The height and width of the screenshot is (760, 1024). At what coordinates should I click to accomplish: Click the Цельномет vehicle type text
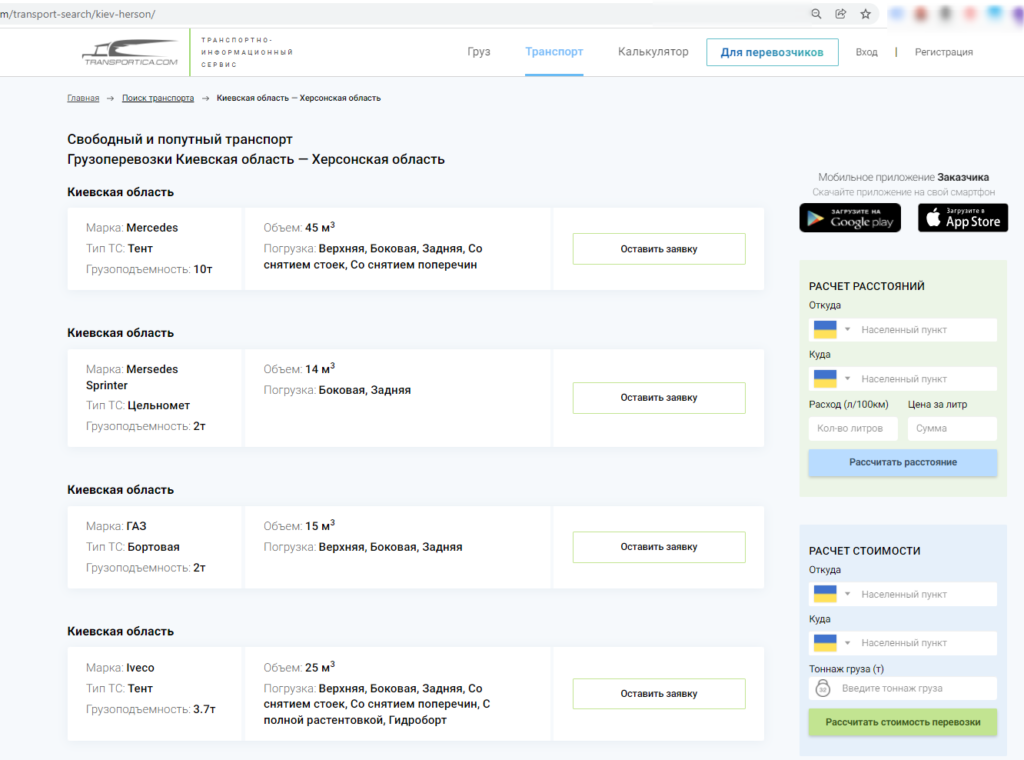[159, 405]
